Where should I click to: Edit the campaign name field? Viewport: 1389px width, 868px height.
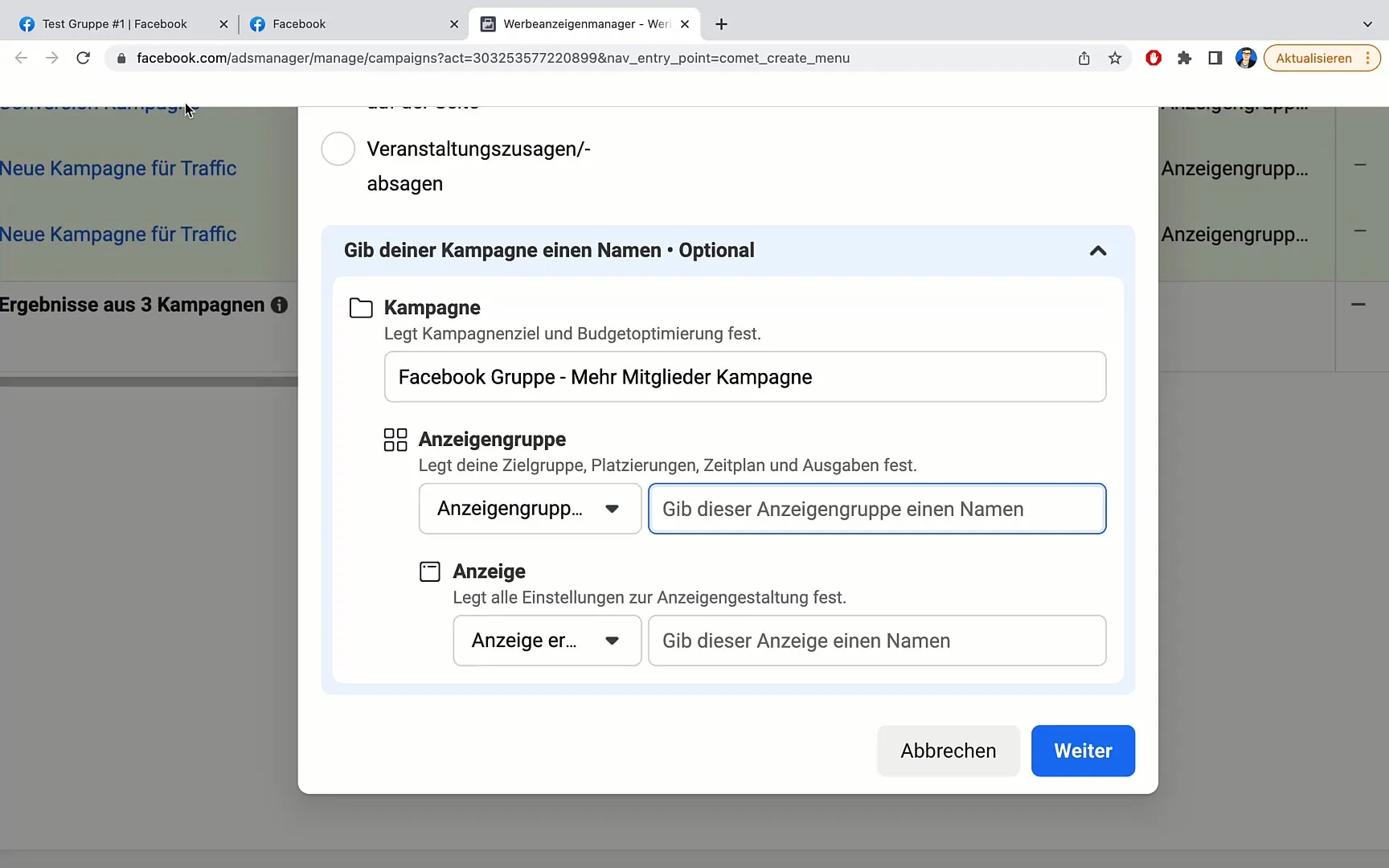tap(745, 377)
